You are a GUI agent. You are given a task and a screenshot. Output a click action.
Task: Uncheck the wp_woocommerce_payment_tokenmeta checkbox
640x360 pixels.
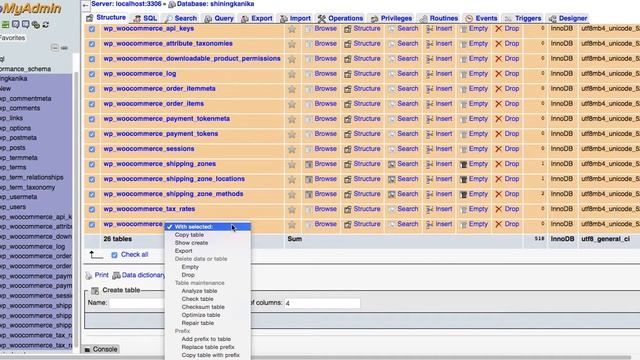92,119
